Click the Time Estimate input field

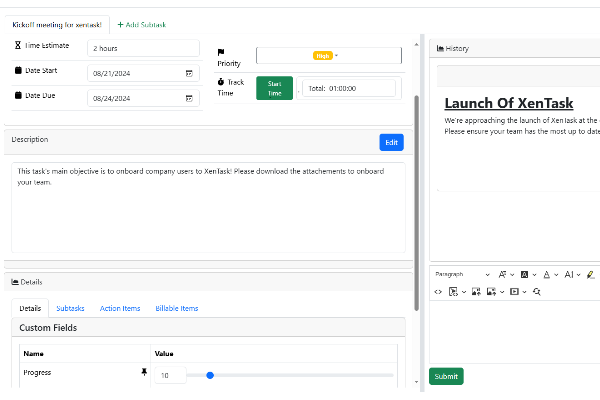(143, 47)
